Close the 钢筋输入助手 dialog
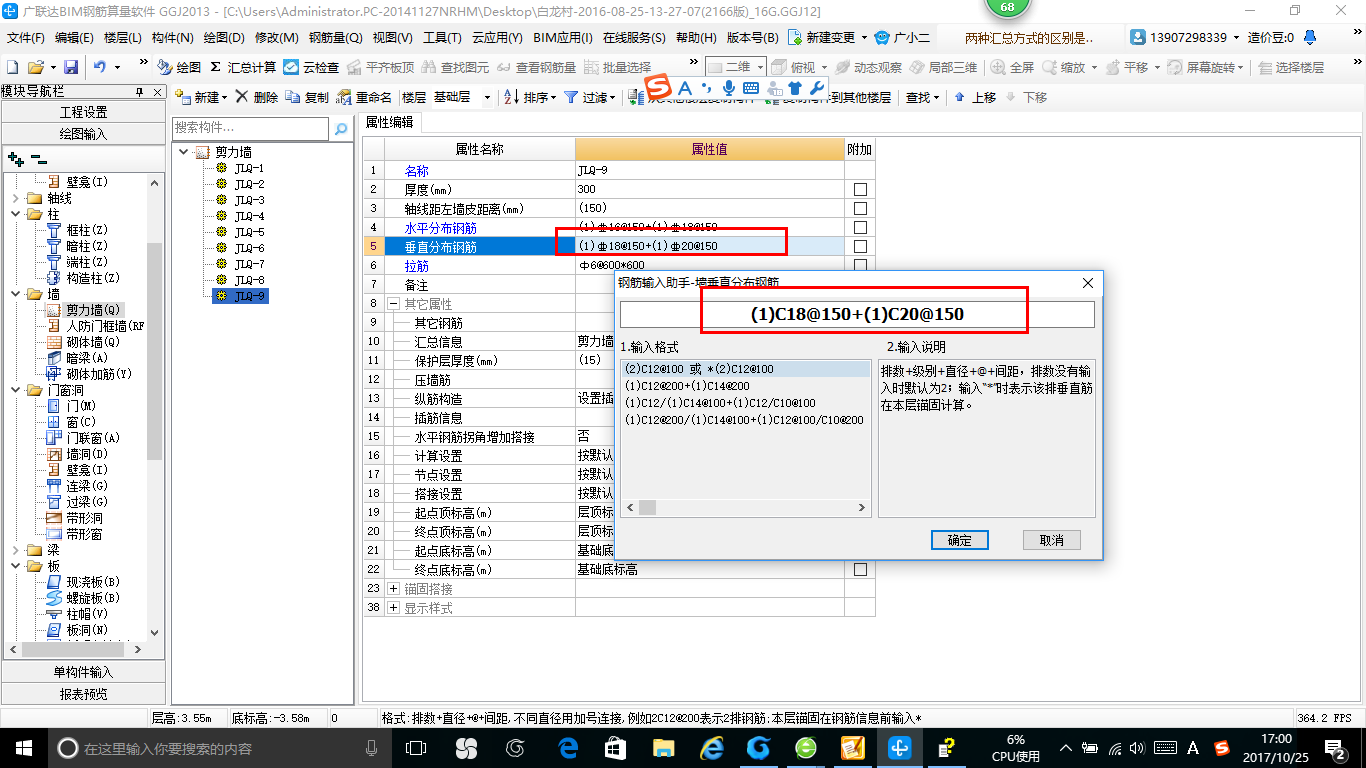Screen dimensions: 1366x768 tap(1089, 283)
